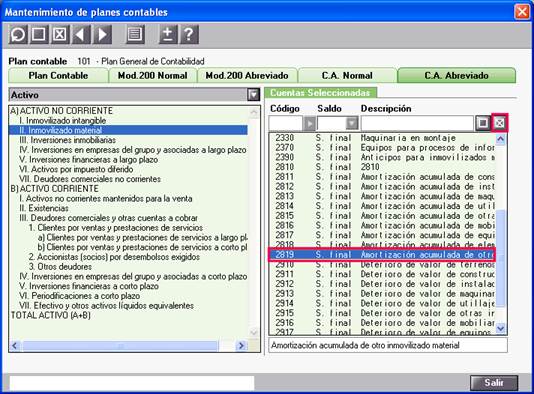Select VI. Activos por impuesto diferido
The image size is (534, 394).
point(76,169)
